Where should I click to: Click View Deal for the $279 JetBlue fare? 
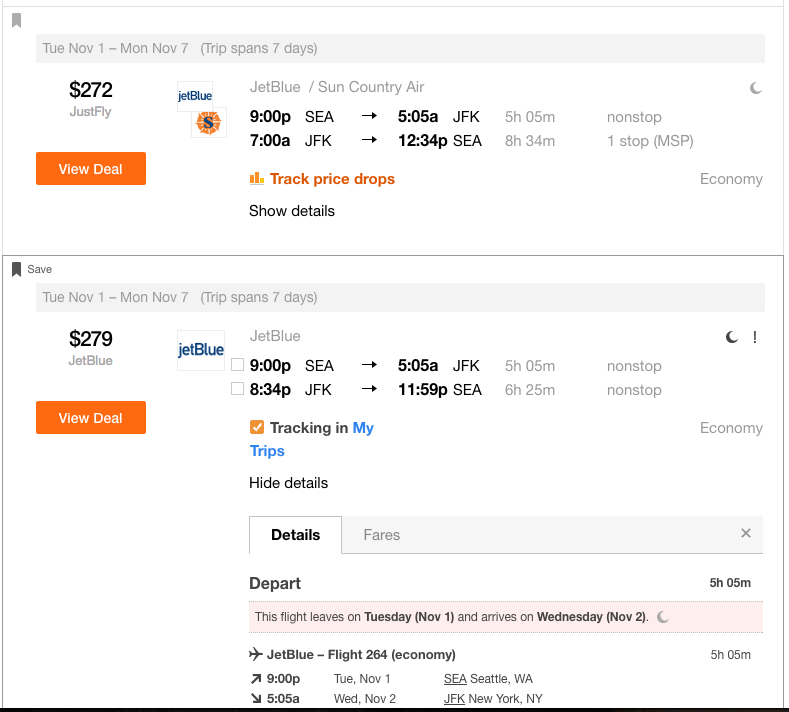(x=91, y=418)
